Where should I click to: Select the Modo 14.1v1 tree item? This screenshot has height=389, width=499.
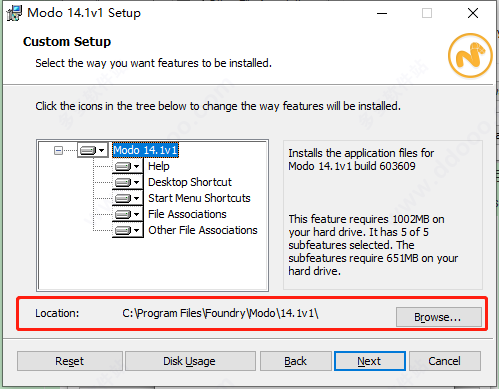(x=145, y=150)
